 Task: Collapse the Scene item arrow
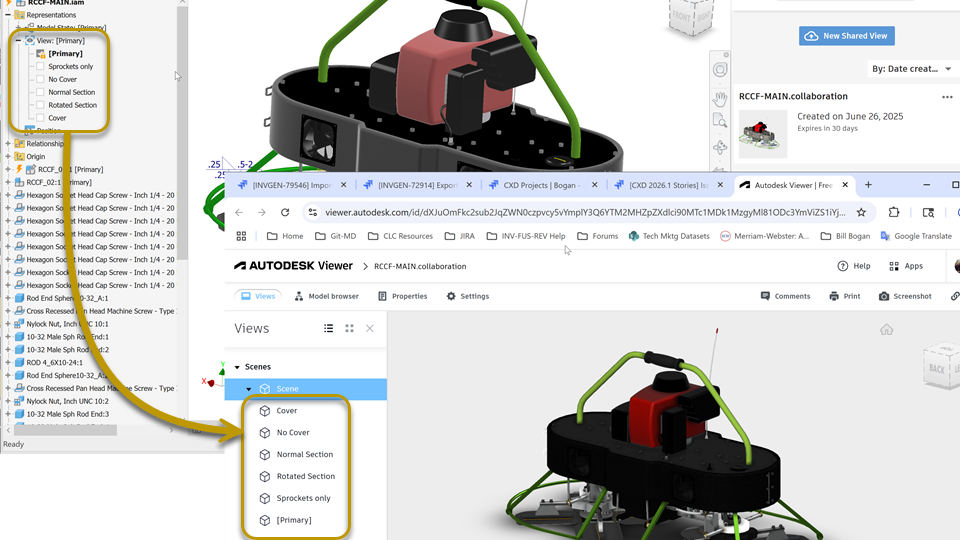coord(249,389)
